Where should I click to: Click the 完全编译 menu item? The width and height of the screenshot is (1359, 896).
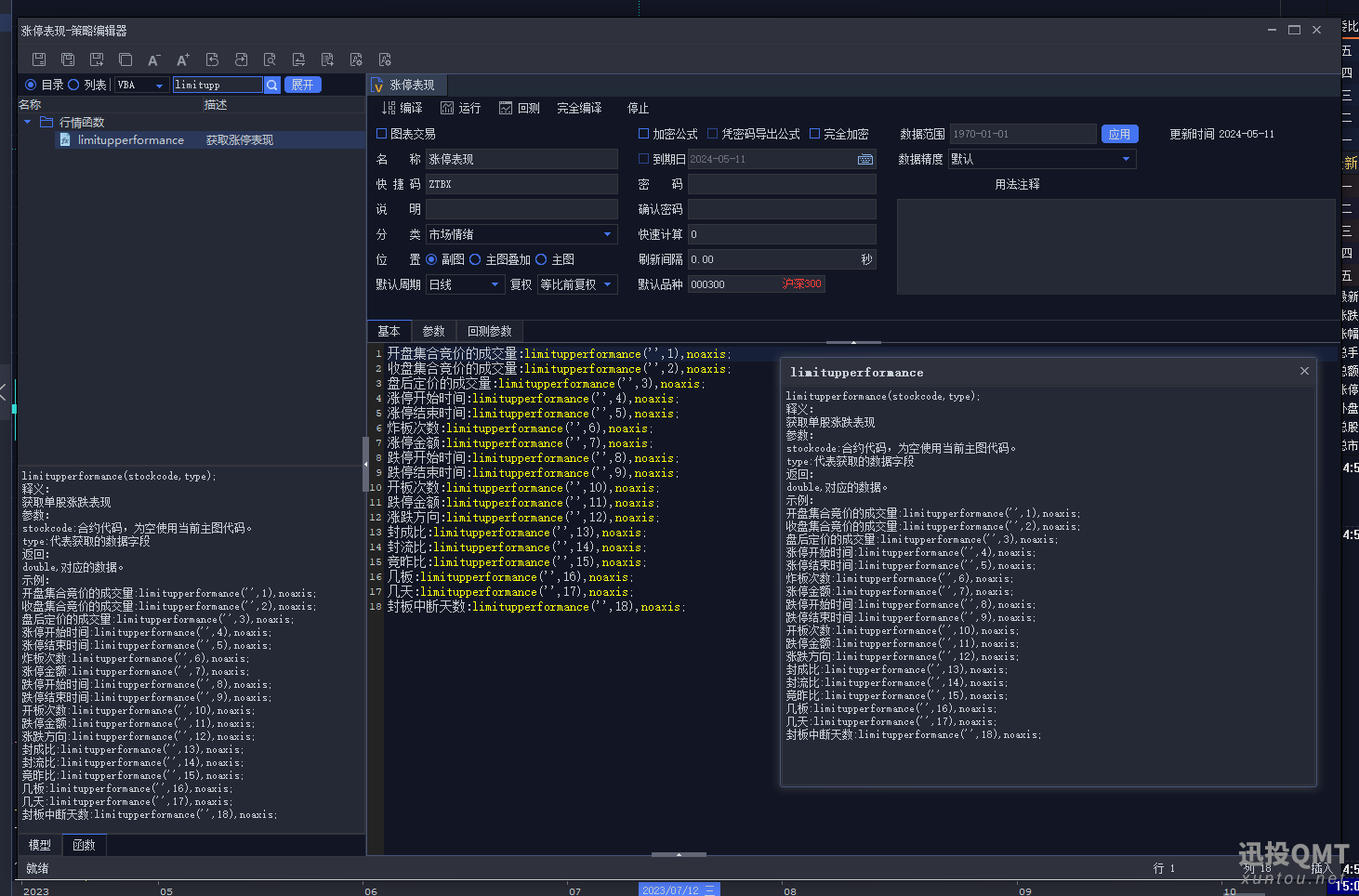click(x=579, y=108)
